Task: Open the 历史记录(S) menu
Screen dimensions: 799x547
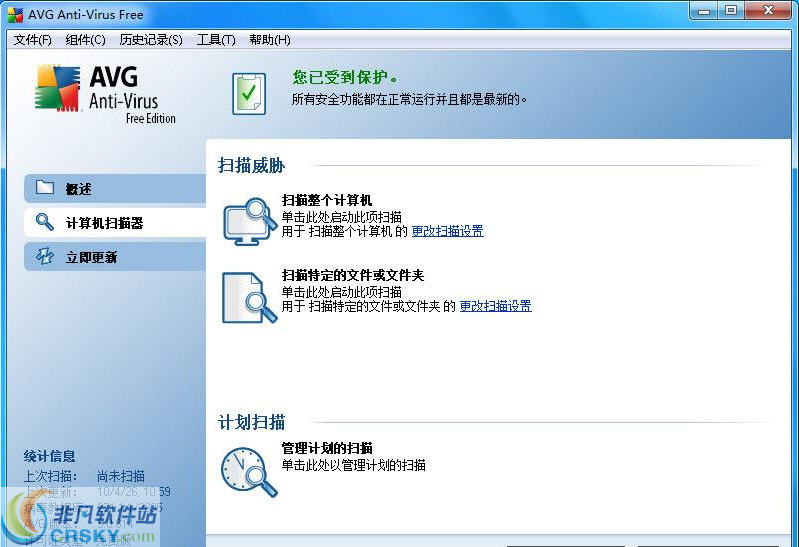Action: click(151, 40)
